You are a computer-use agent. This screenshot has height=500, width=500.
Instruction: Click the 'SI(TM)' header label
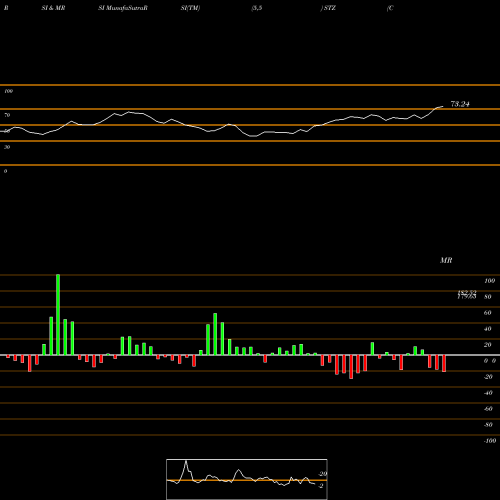(x=190, y=8)
